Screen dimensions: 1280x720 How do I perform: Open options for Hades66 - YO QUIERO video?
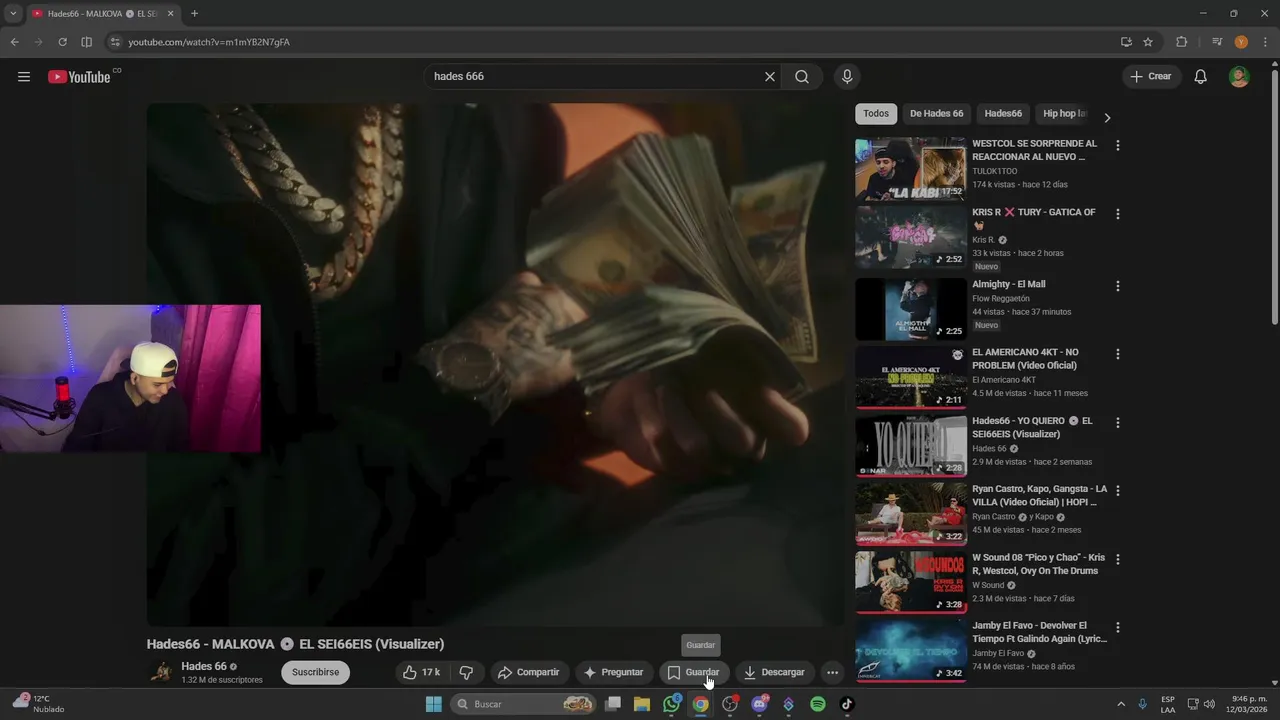[1117, 423]
